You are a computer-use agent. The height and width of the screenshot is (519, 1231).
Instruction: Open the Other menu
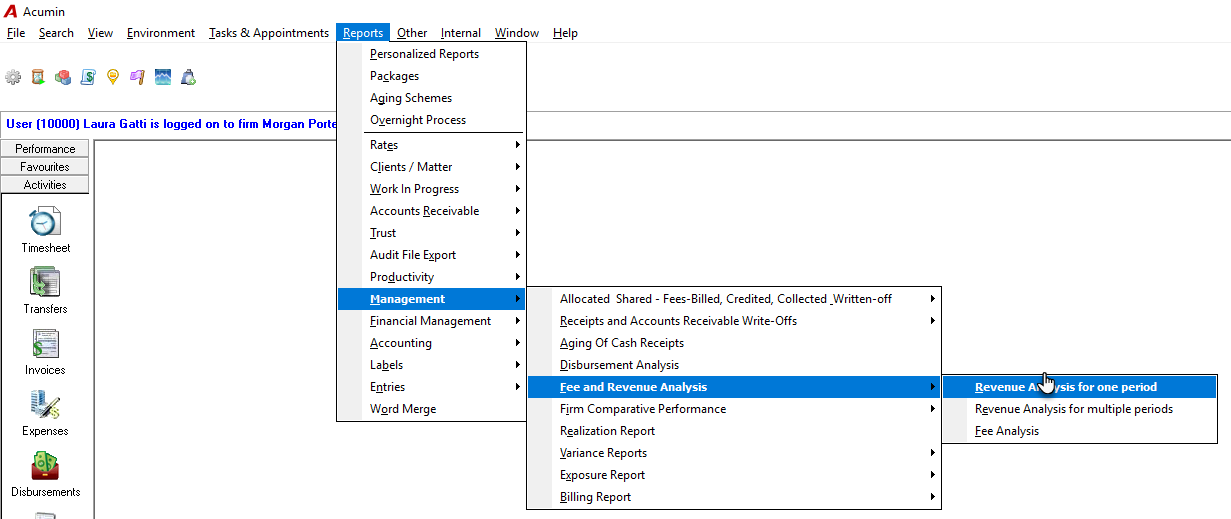pyautogui.click(x=412, y=33)
